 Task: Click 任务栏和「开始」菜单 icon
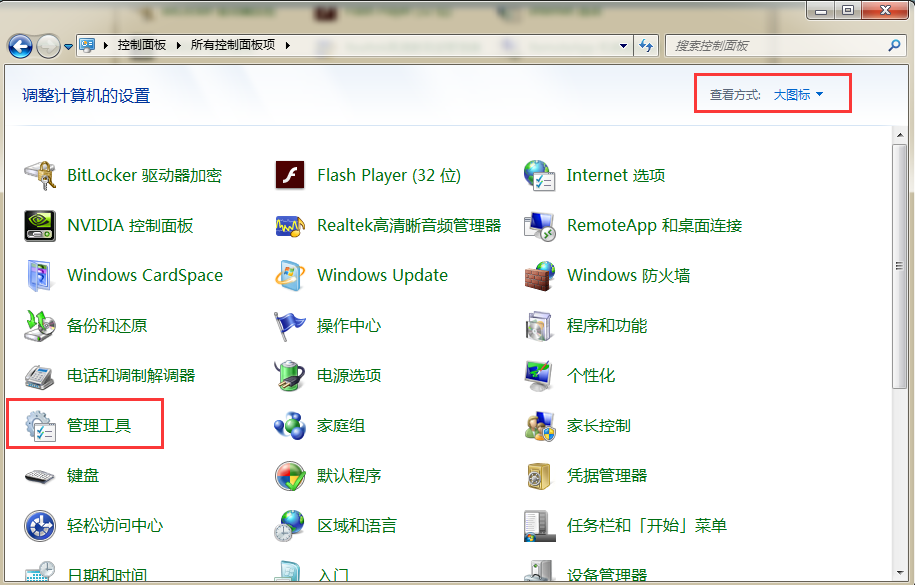pos(539,526)
